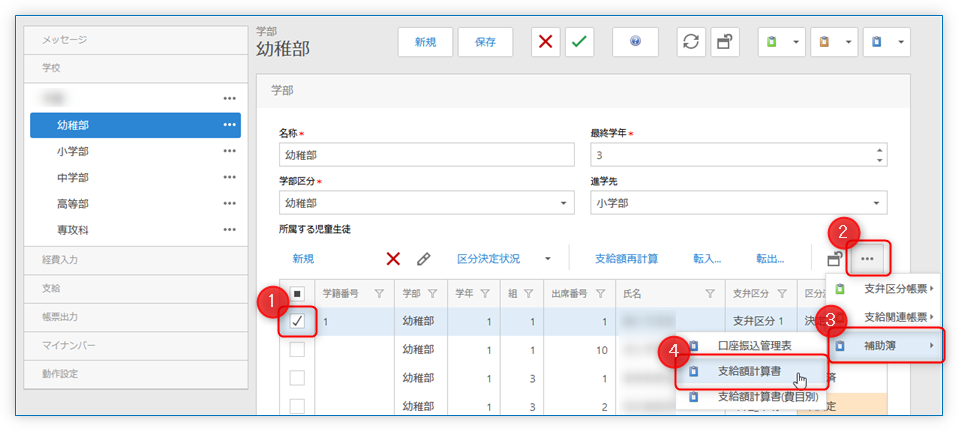Click the red X delete icon above student grid
Screen dimensions: 958x431
pyautogui.click(x=393, y=259)
